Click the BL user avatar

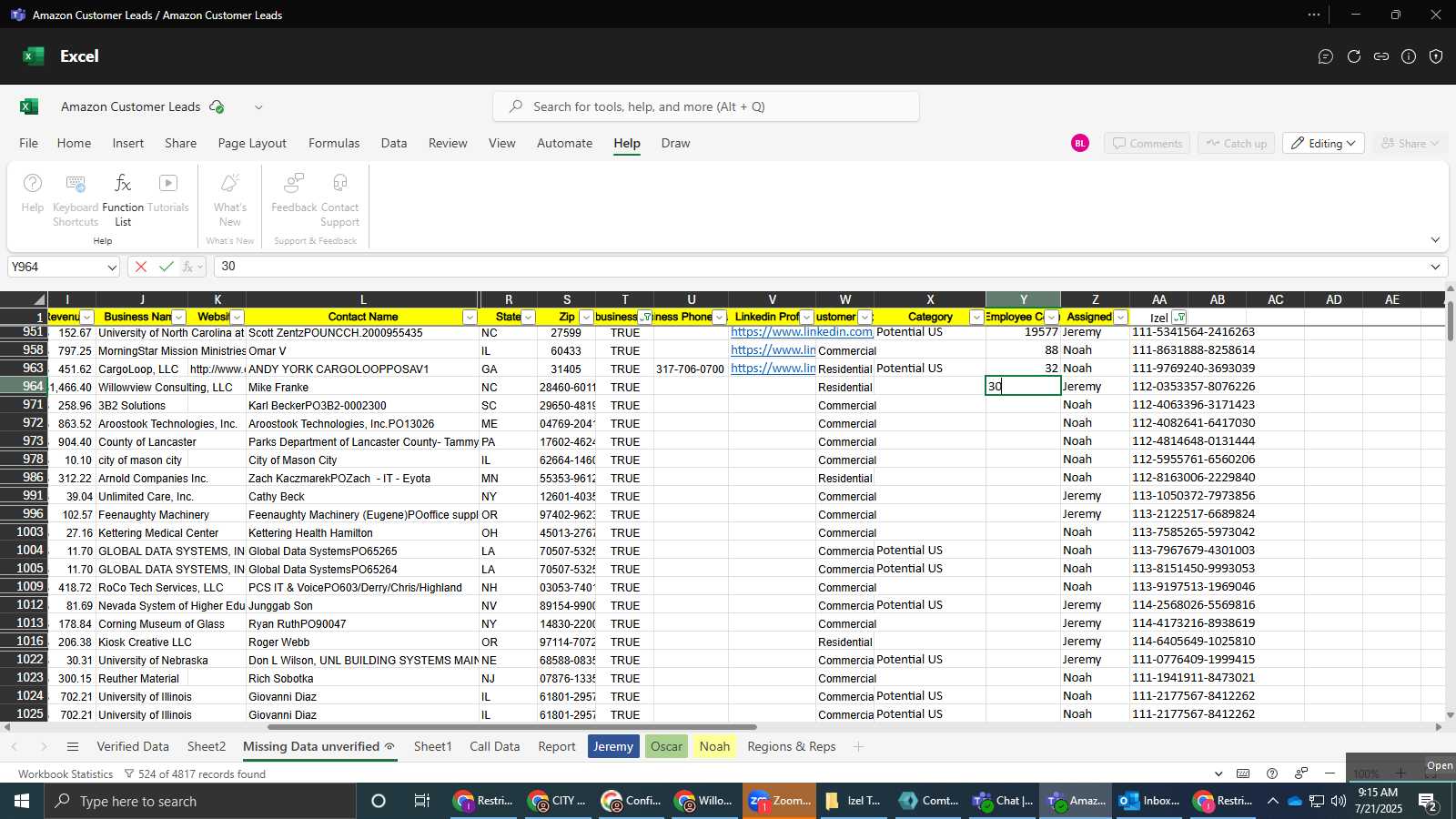click(x=1080, y=144)
